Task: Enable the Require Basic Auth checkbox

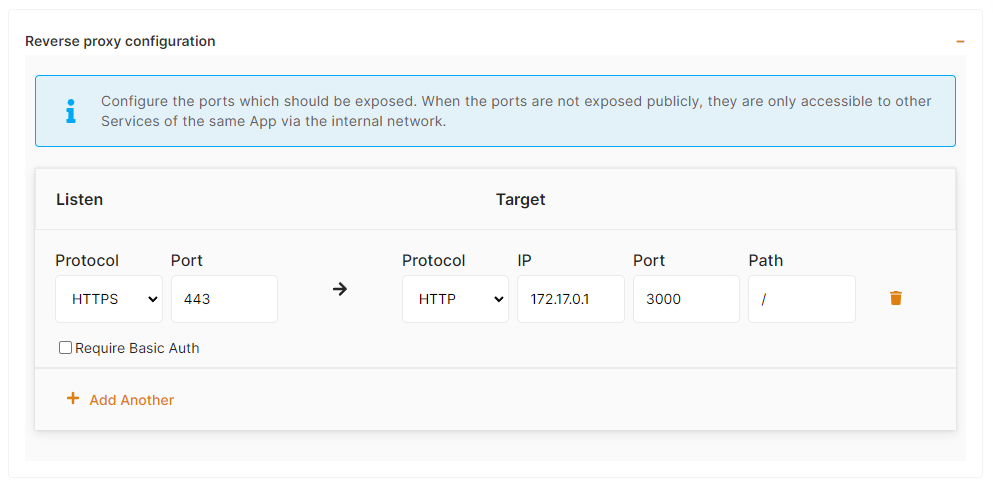Action: click(66, 348)
